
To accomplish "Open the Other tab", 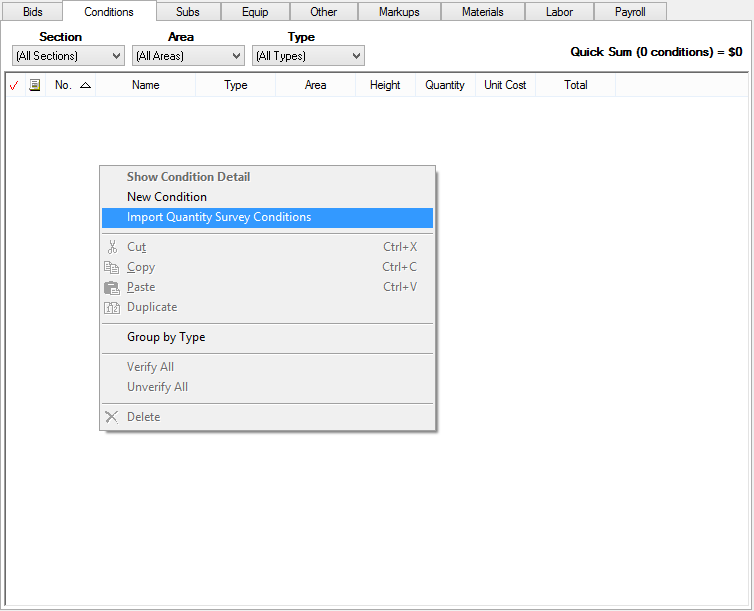I will pos(324,12).
